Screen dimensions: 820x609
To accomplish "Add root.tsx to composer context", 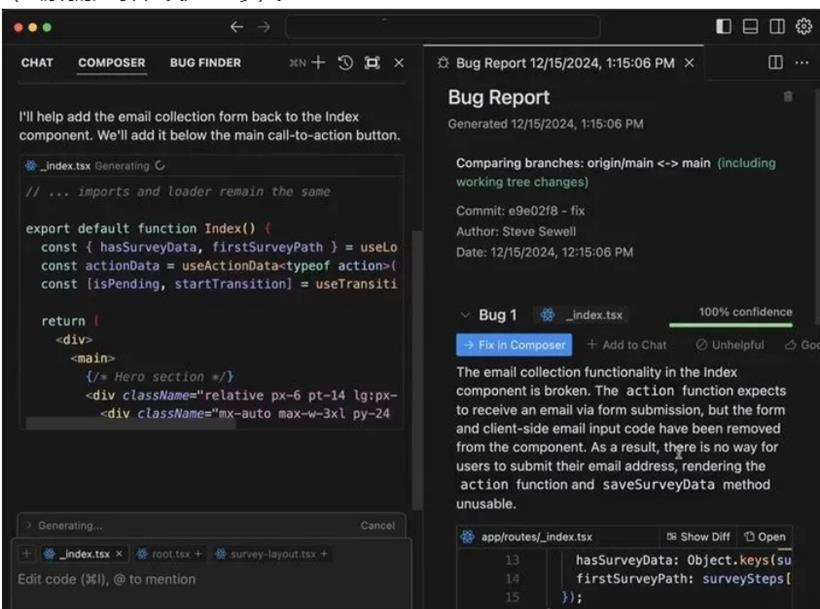I will [198, 554].
